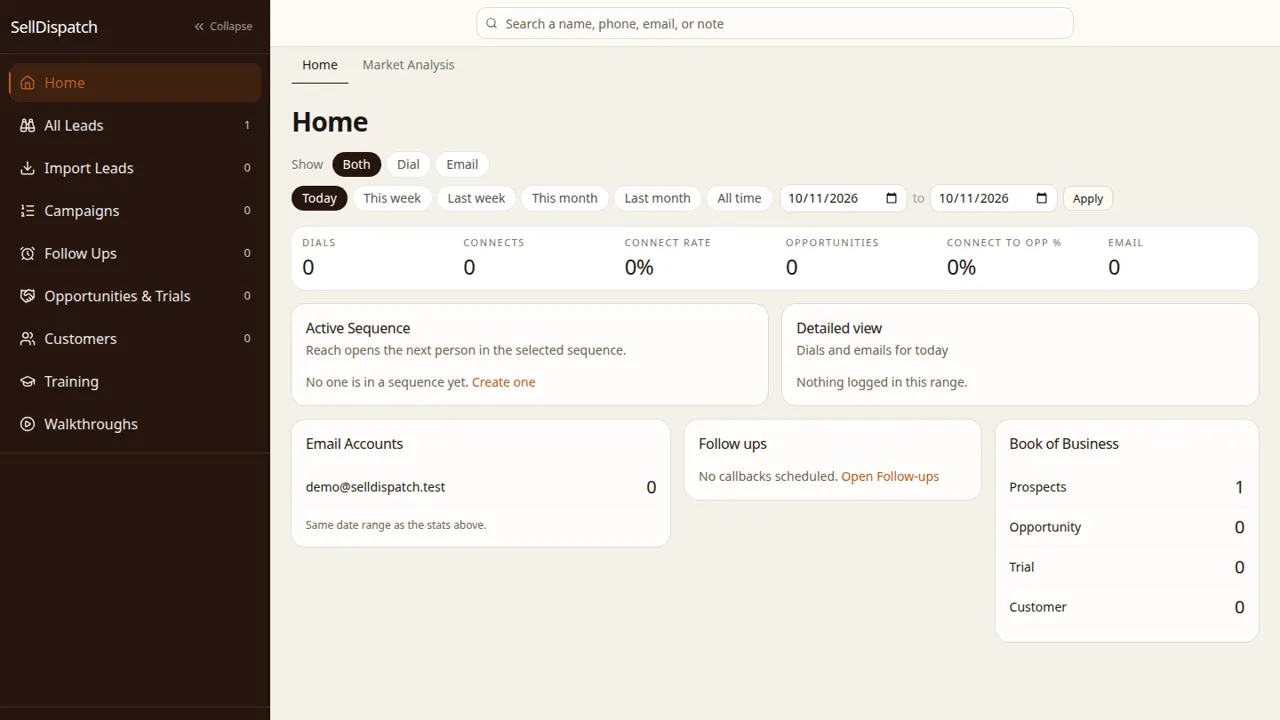Select the Today date range
This screenshot has width=1280, height=720.
point(320,198)
